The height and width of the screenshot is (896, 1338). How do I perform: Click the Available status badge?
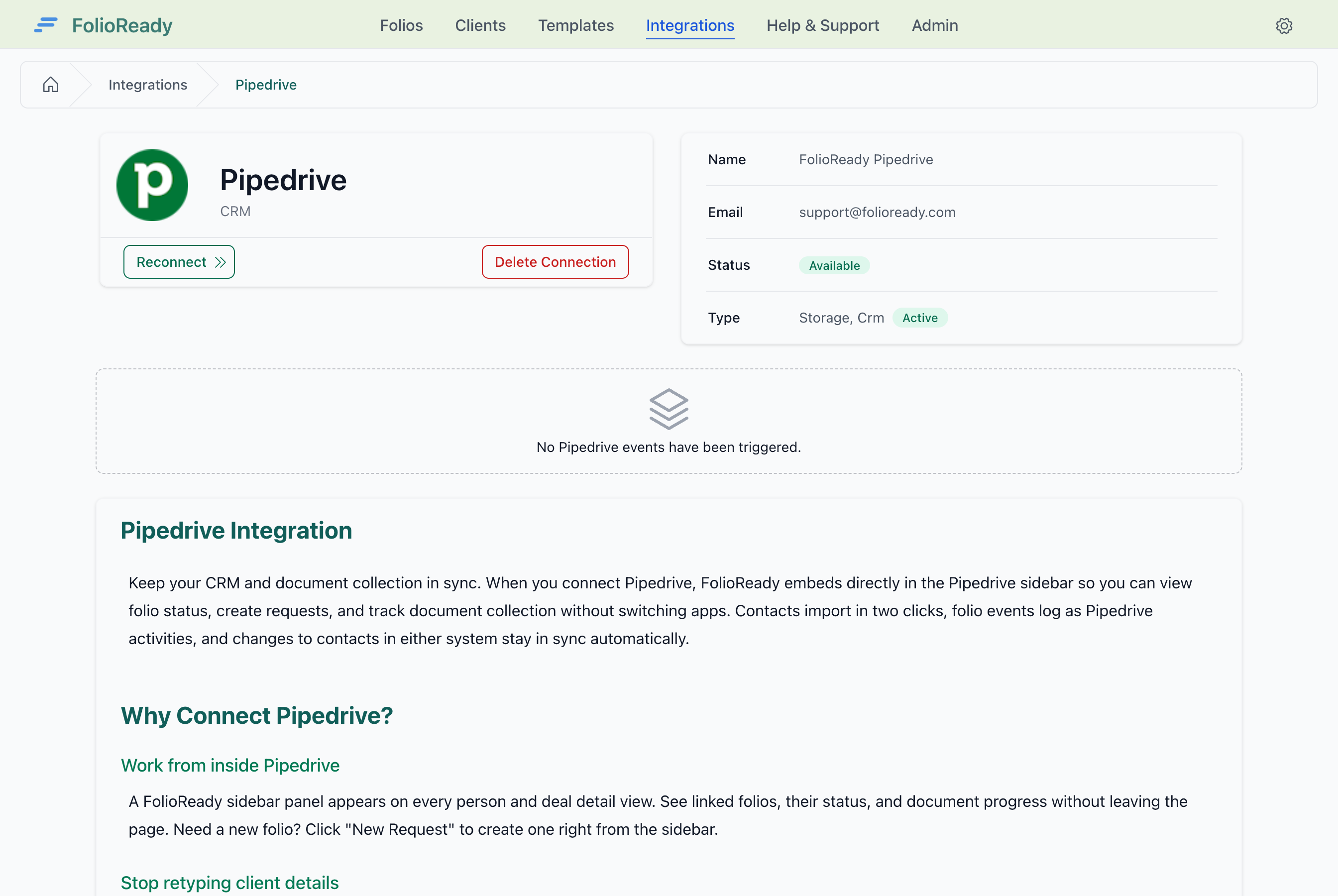pyautogui.click(x=834, y=265)
